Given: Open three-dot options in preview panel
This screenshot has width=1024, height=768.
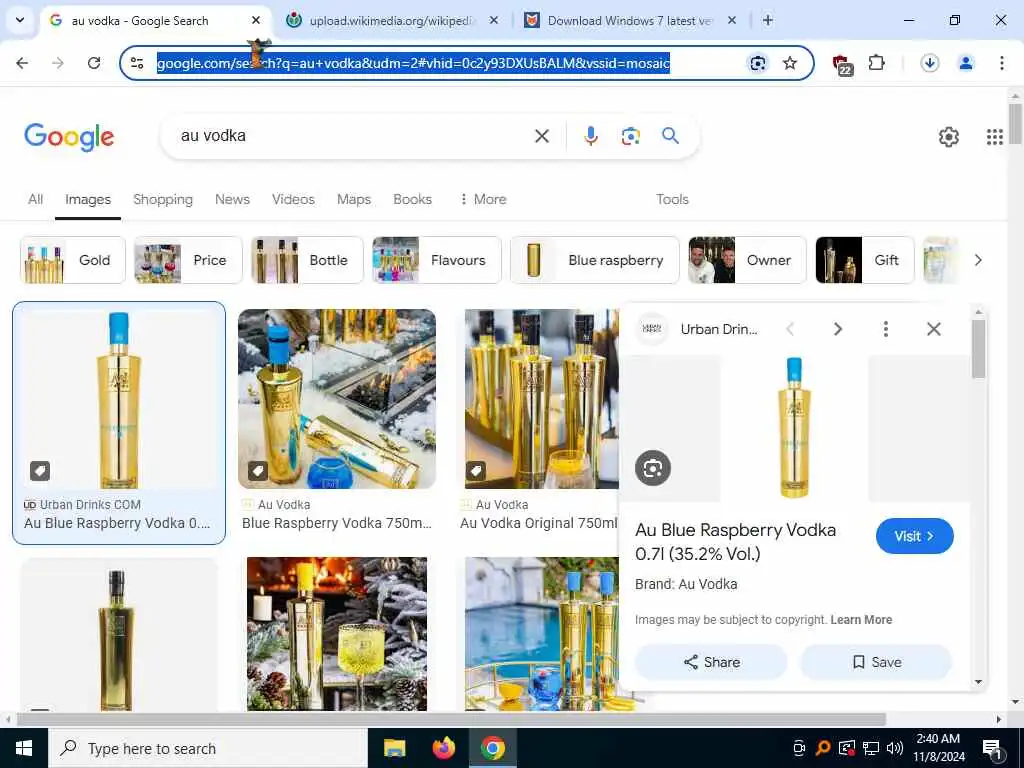Looking at the screenshot, I should point(886,328).
